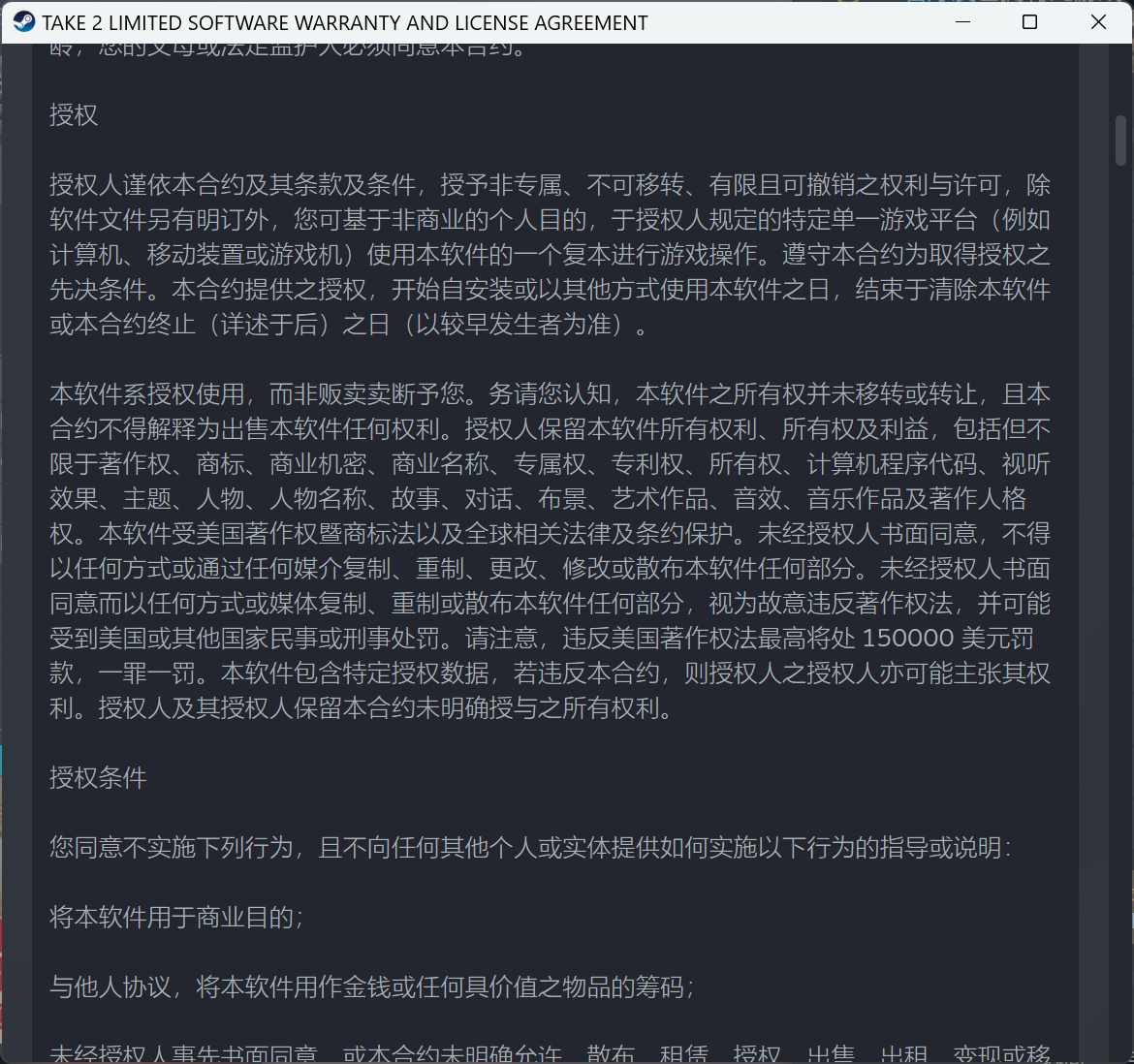This screenshot has height=1064, width=1134.
Task: Click the line starting 先决条件。本合约提供之授权
Action: point(550,290)
